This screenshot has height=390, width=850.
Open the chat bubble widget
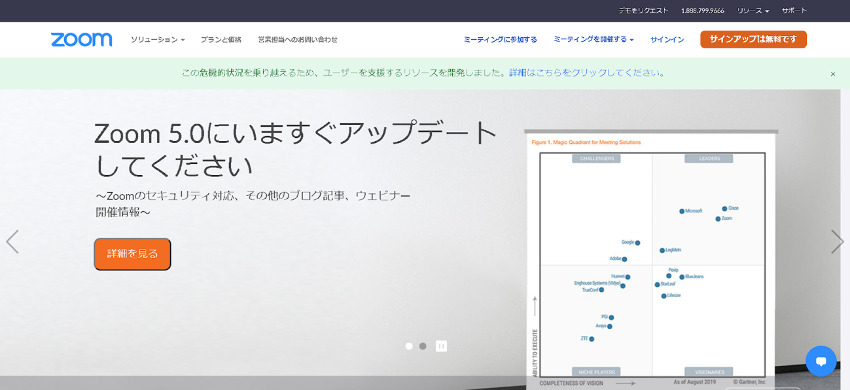pyautogui.click(x=821, y=361)
